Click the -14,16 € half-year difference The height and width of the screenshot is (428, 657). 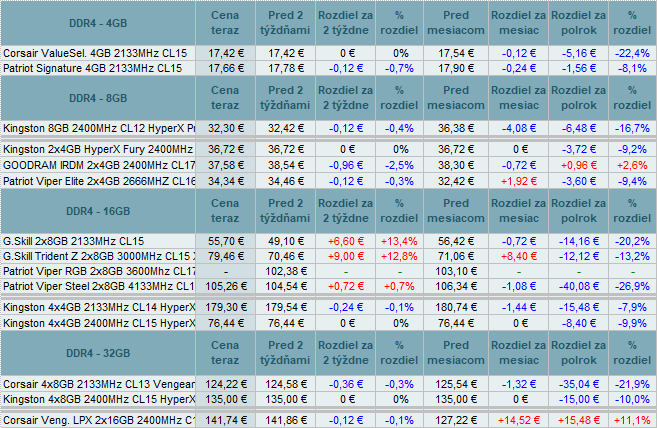[578, 241]
